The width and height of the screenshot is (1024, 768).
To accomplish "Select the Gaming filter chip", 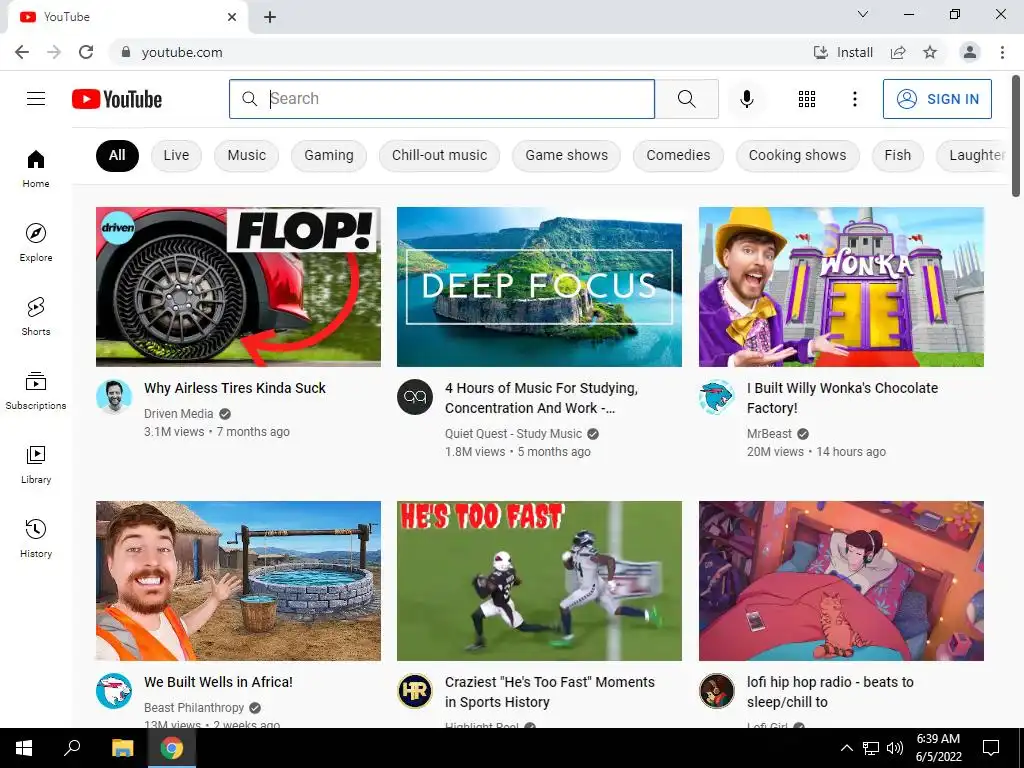I will click(328, 155).
